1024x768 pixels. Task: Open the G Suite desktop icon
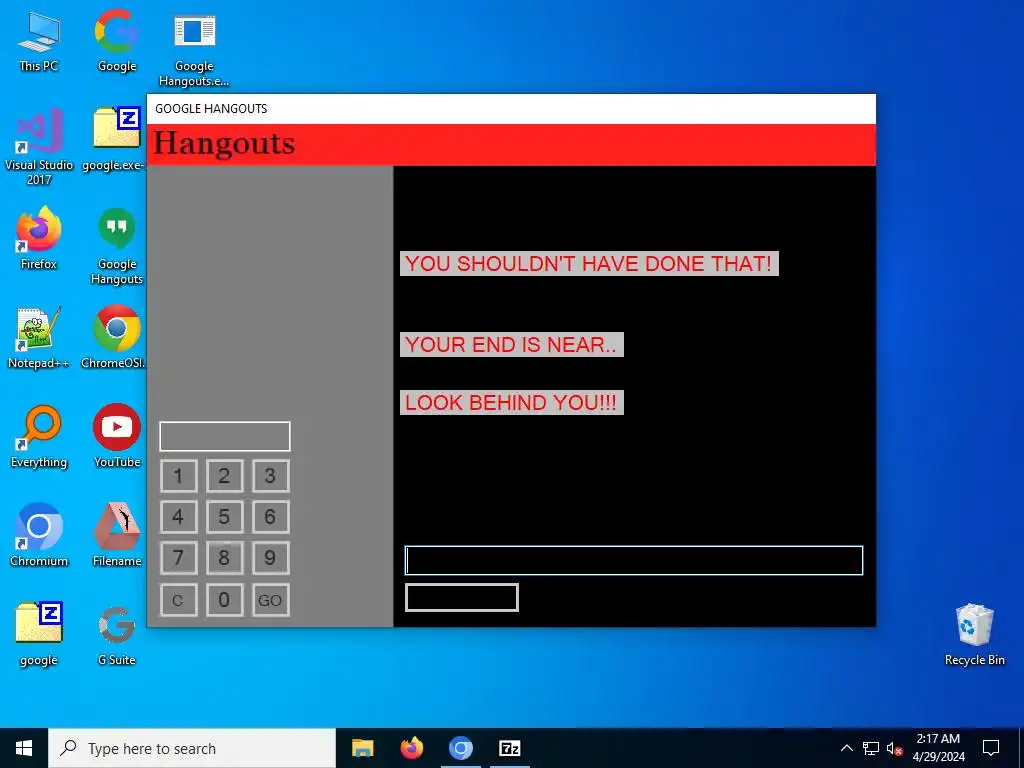117,635
